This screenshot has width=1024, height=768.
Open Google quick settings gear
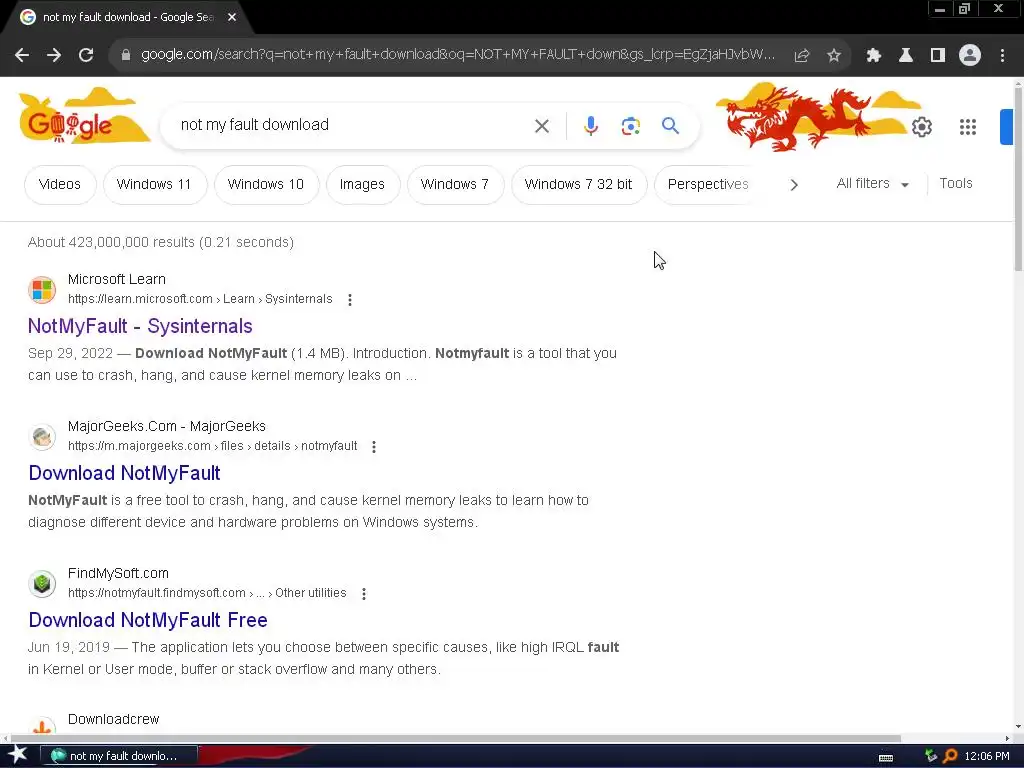pos(921,127)
